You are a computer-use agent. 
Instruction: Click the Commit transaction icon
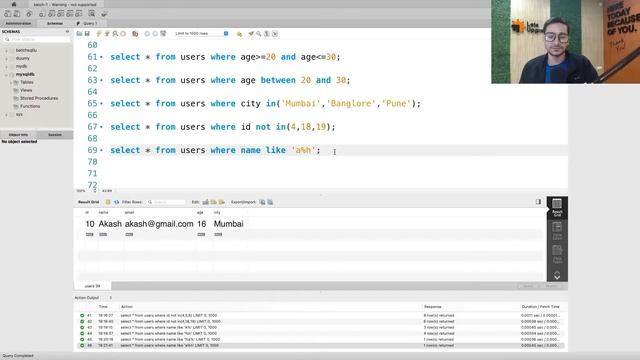pyautogui.click(x=147, y=33)
